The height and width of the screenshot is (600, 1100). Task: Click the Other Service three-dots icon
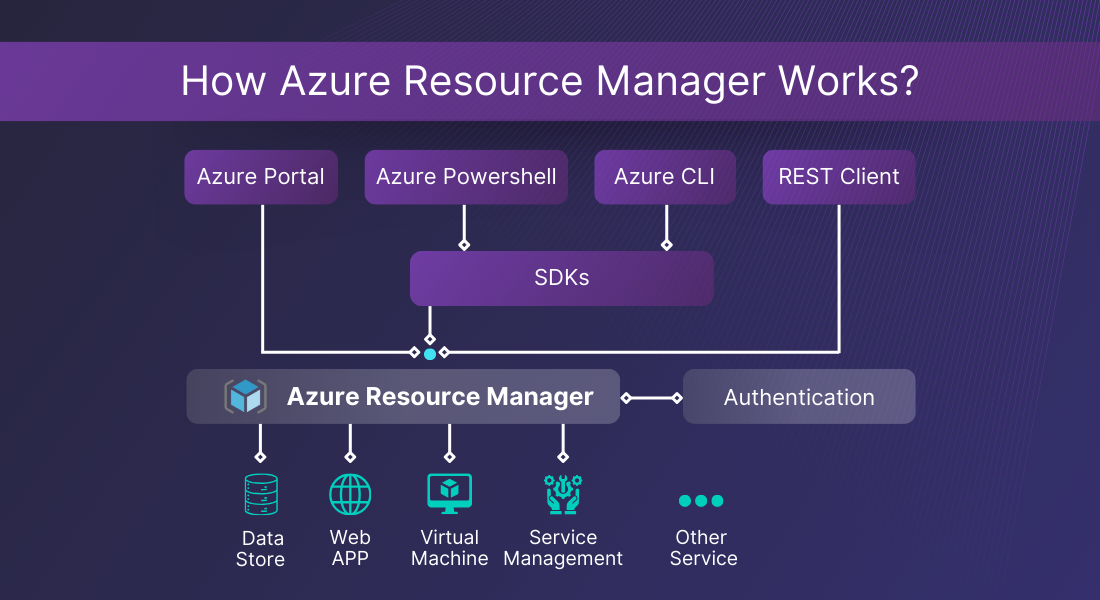point(701,500)
